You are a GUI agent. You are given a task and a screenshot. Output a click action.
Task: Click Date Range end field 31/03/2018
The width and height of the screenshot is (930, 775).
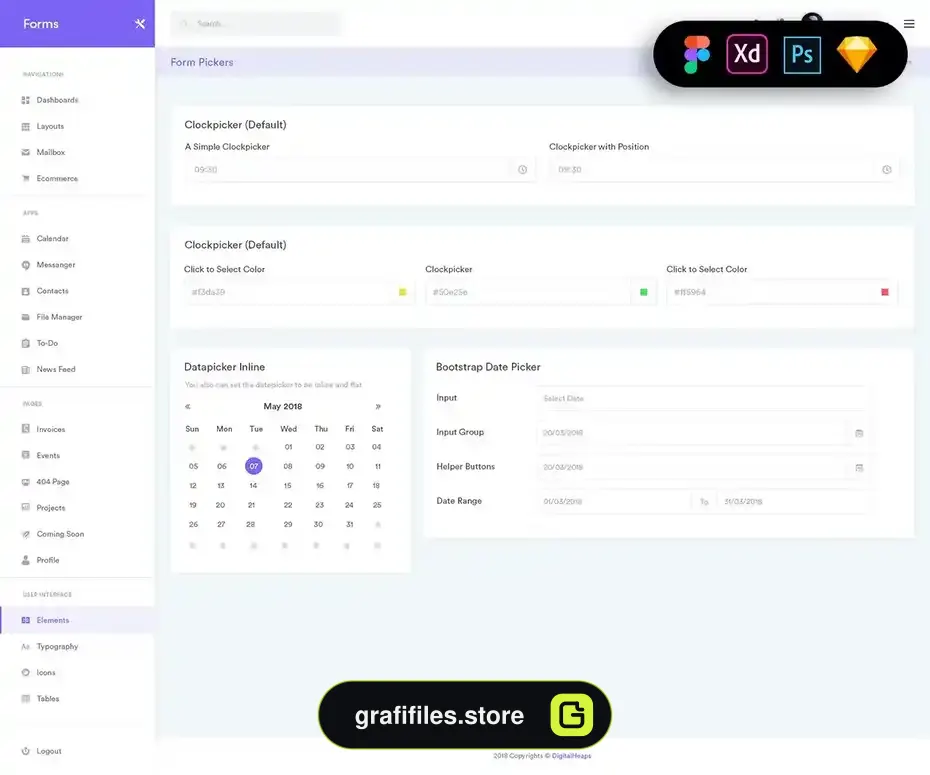coord(792,502)
